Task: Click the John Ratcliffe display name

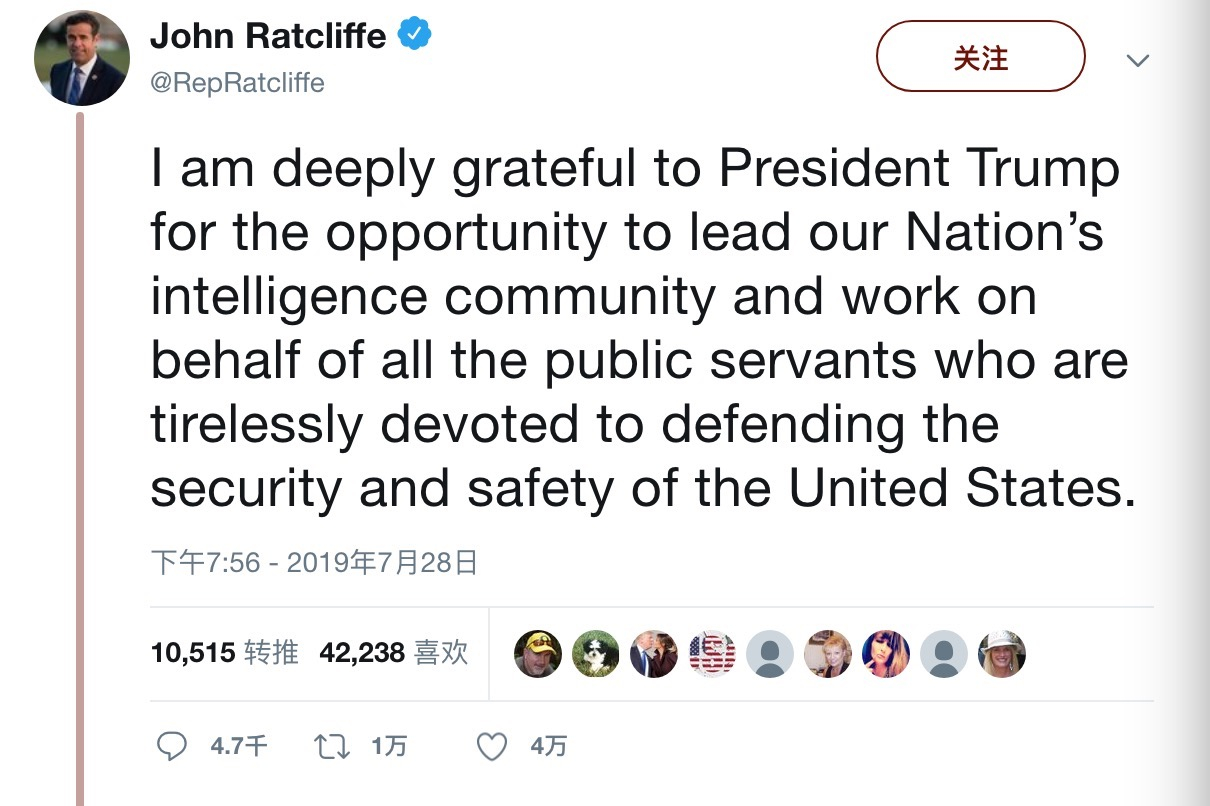Action: click(267, 37)
